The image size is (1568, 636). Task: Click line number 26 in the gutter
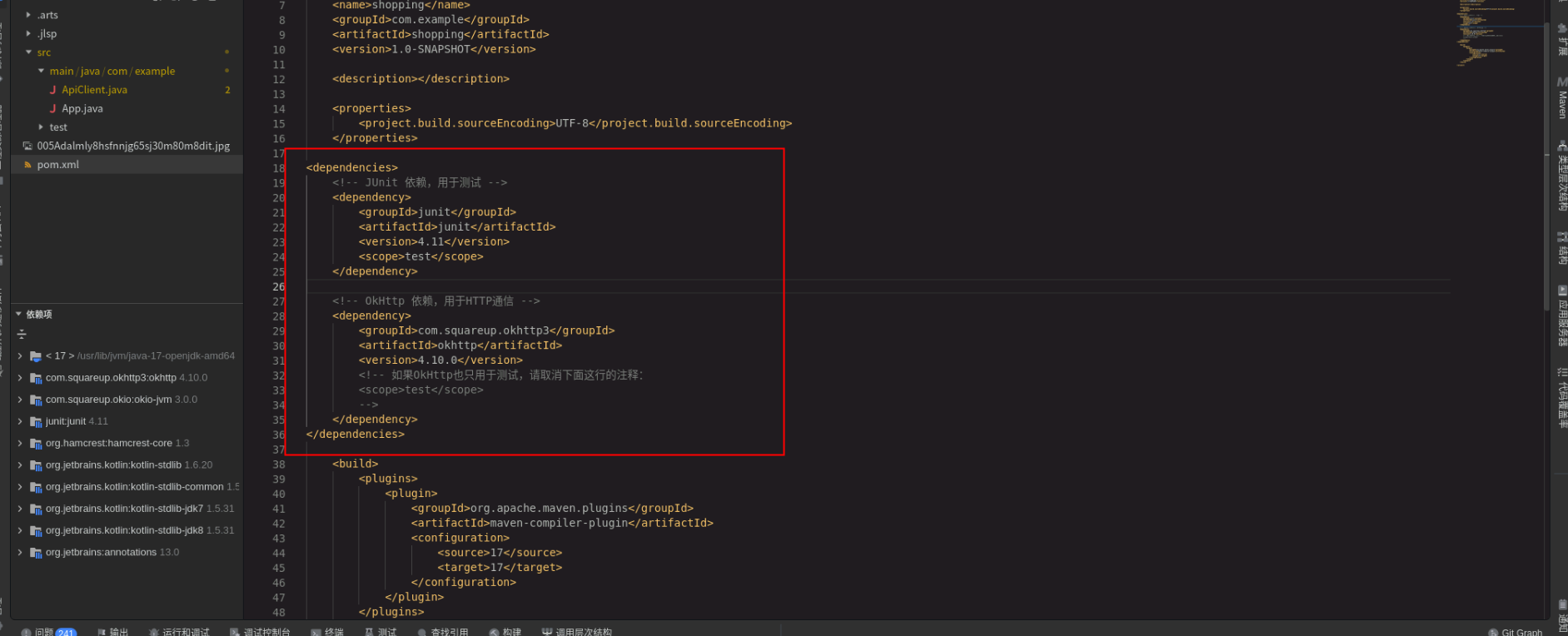coord(279,286)
